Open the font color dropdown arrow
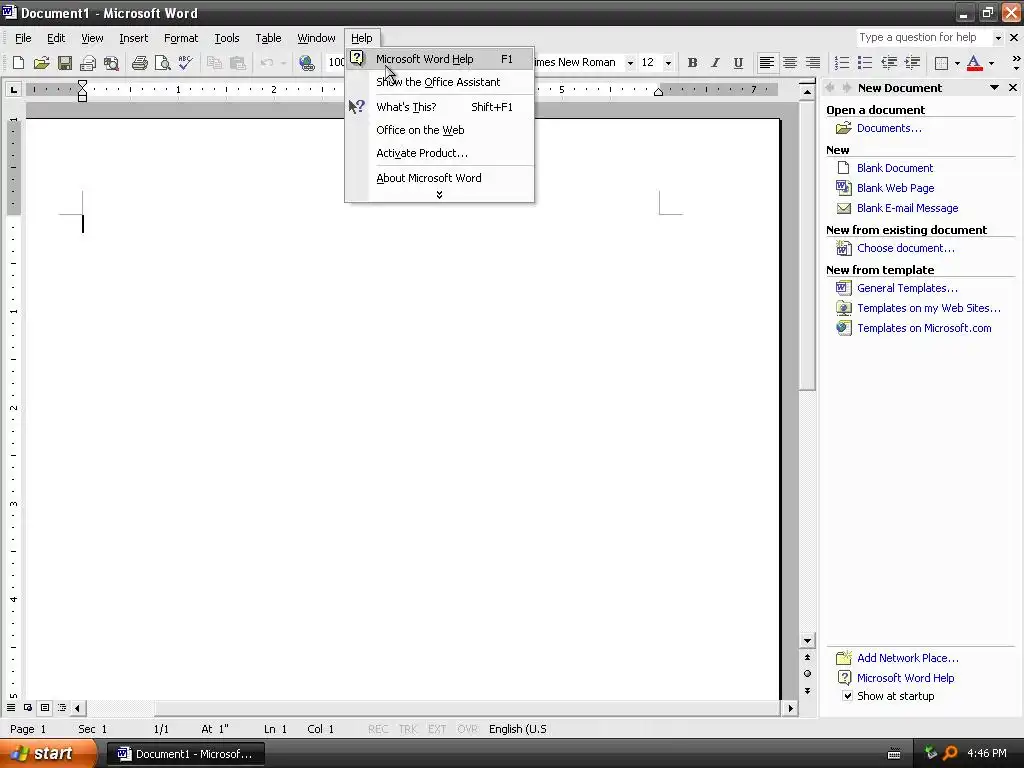The height and width of the screenshot is (768, 1024). (x=991, y=63)
